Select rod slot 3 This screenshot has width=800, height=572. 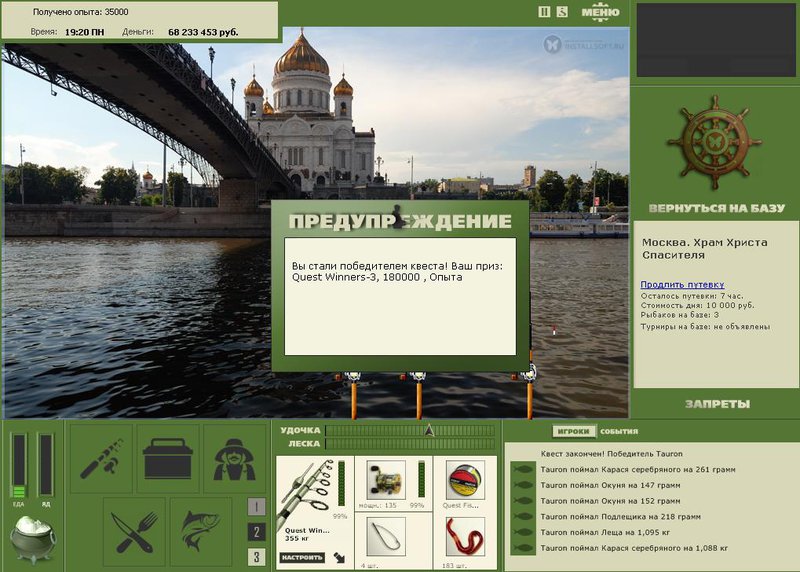pos(256,557)
